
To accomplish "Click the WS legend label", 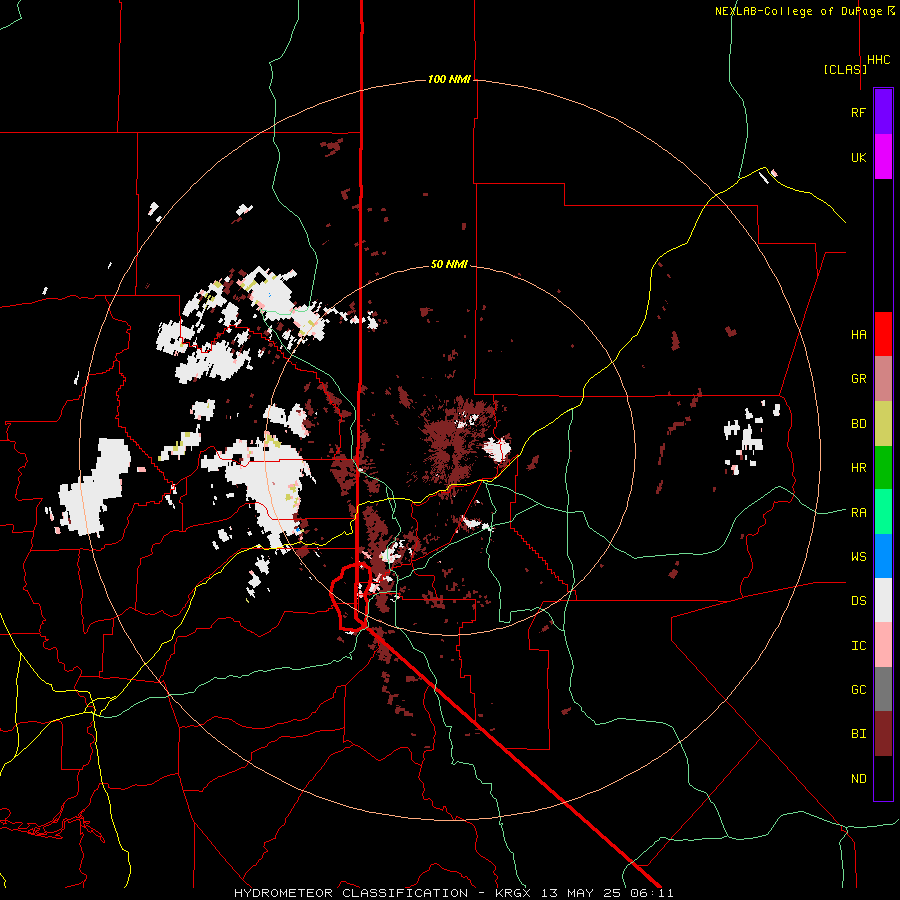I will point(858,556).
